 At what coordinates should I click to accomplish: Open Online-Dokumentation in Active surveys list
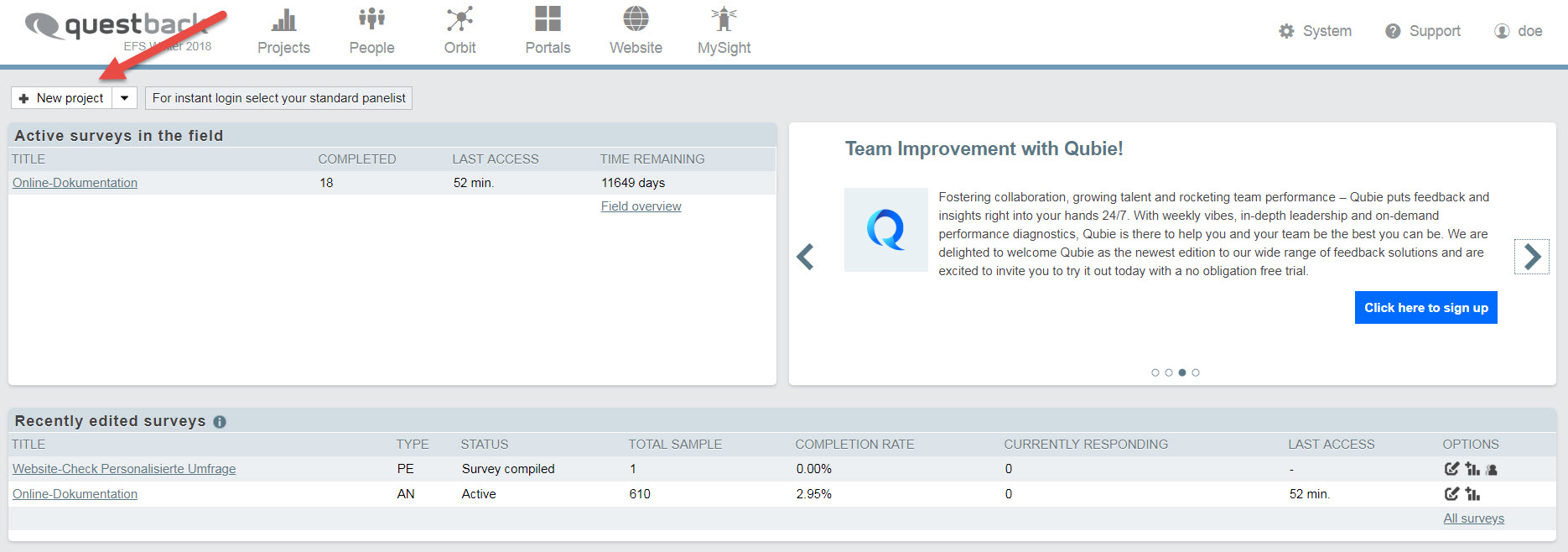point(75,183)
